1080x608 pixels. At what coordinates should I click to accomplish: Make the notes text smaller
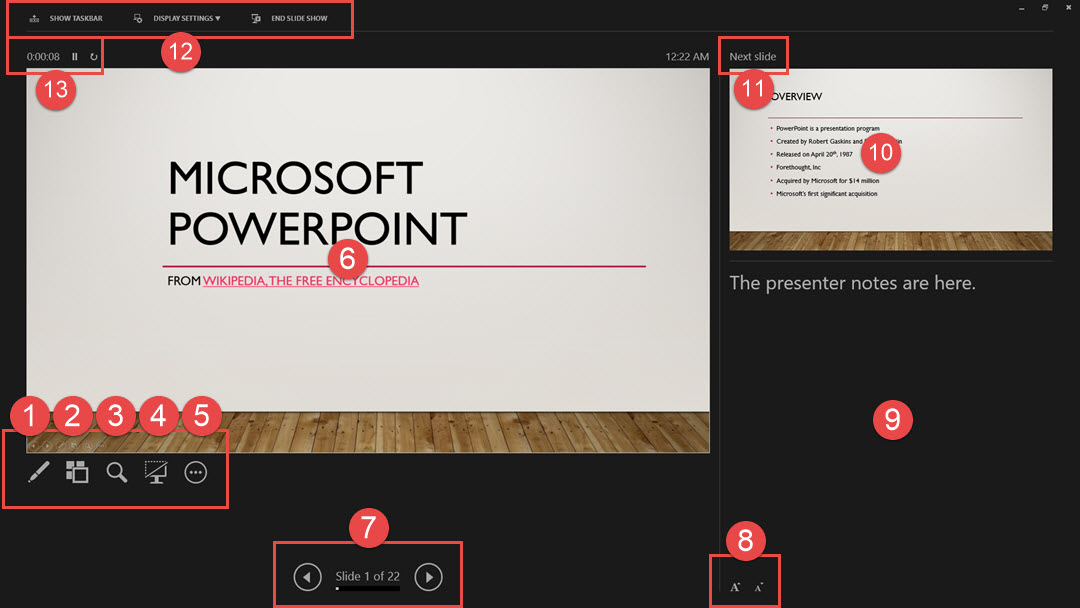click(758, 587)
